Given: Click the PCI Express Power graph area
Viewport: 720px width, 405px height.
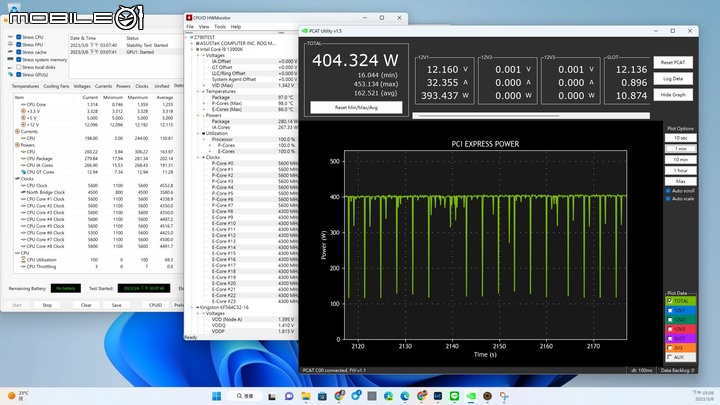Looking at the screenshot, I should point(485,245).
